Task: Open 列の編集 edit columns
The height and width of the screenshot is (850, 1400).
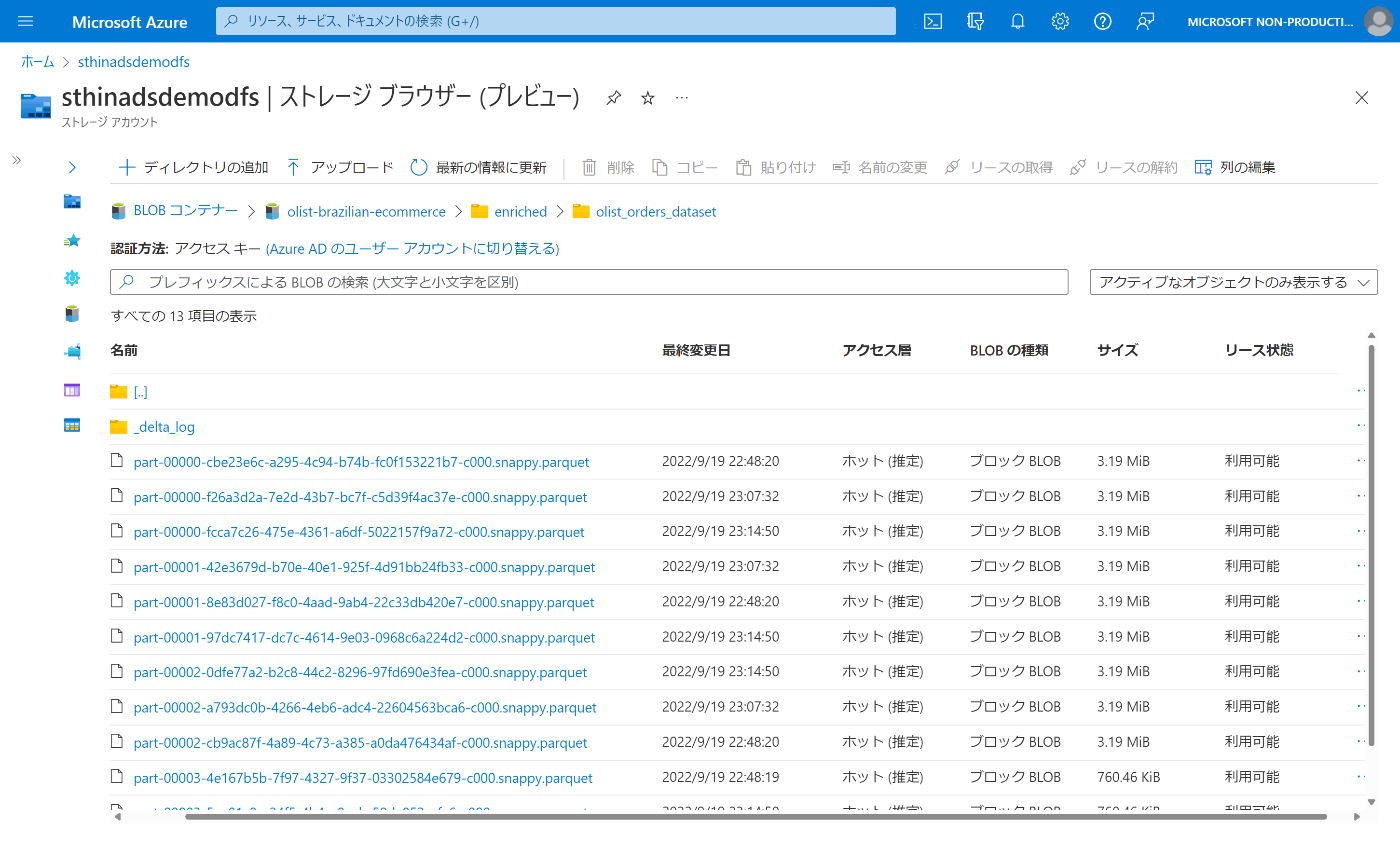Action: point(1235,167)
